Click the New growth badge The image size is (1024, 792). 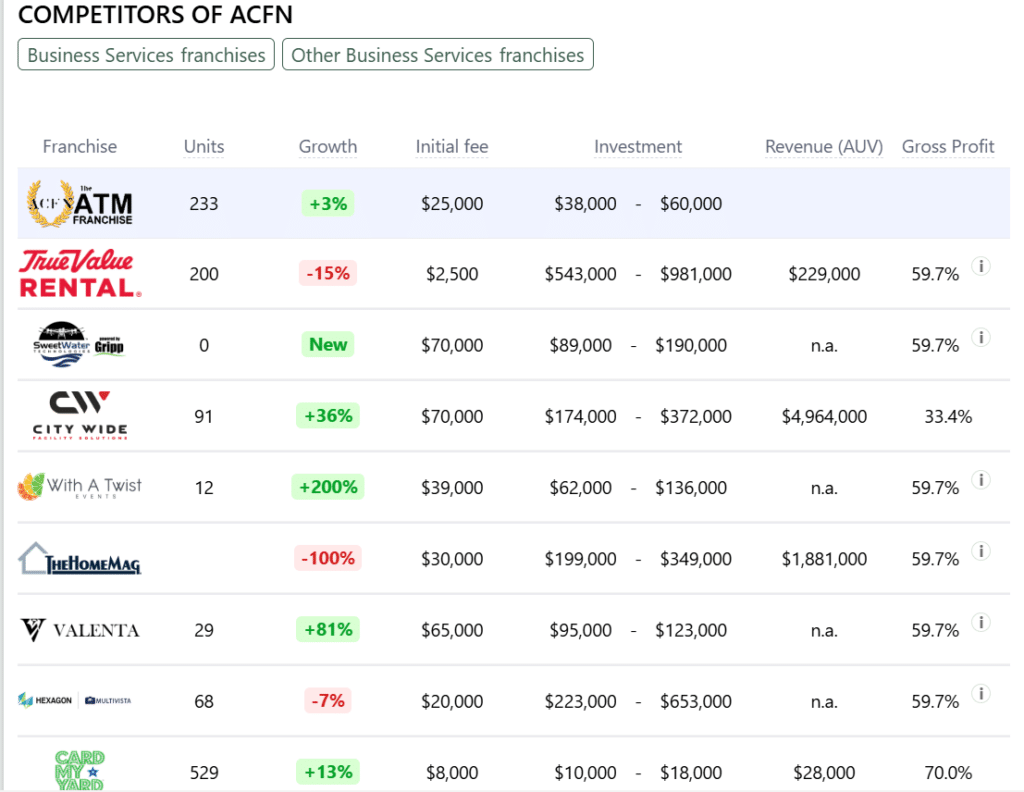click(x=328, y=344)
